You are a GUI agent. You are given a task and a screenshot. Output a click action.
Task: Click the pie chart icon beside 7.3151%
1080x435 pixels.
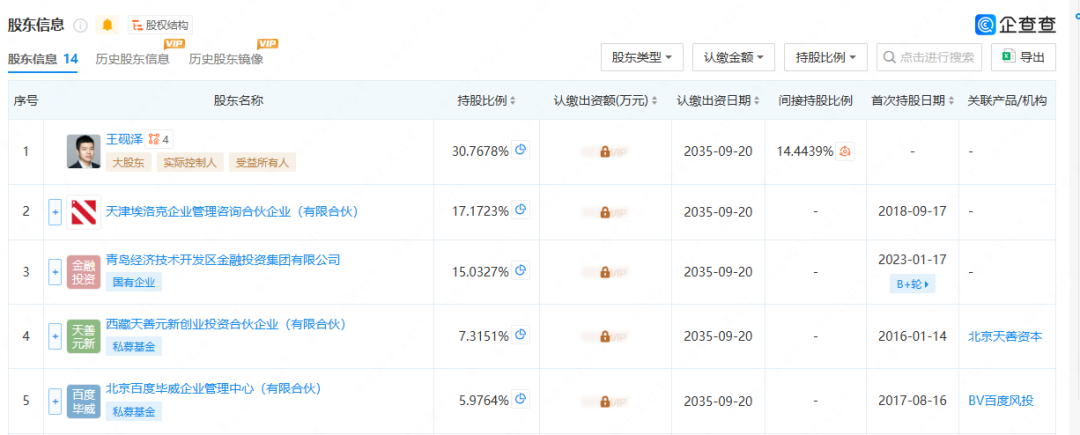[x=521, y=335]
